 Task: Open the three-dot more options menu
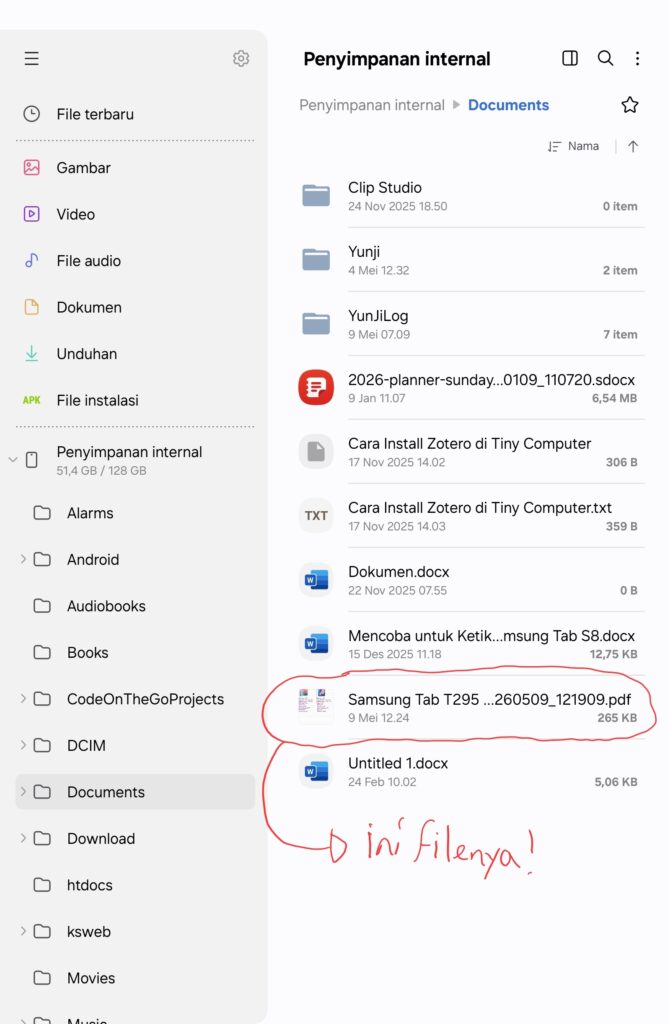coord(637,59)
